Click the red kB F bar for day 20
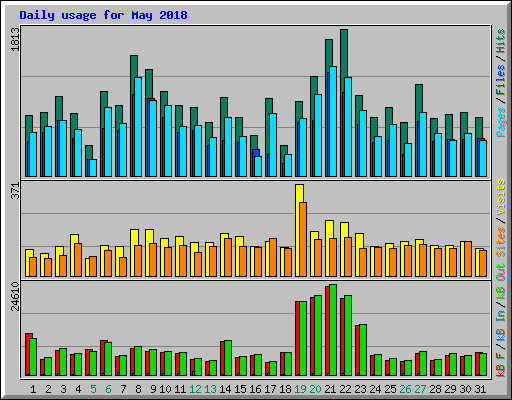This screenshot has height=400, width=512. (x=312, y=336)
